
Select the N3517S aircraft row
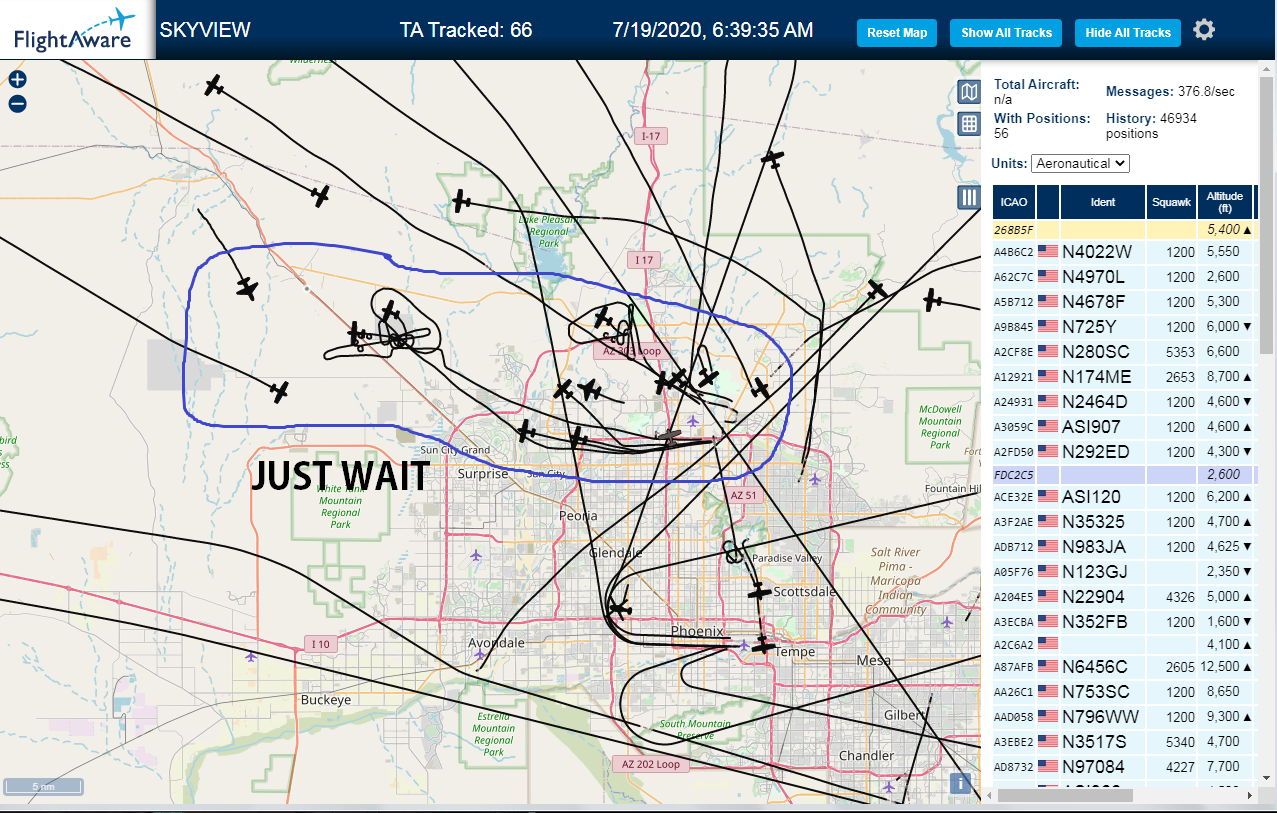[1123, 742]
